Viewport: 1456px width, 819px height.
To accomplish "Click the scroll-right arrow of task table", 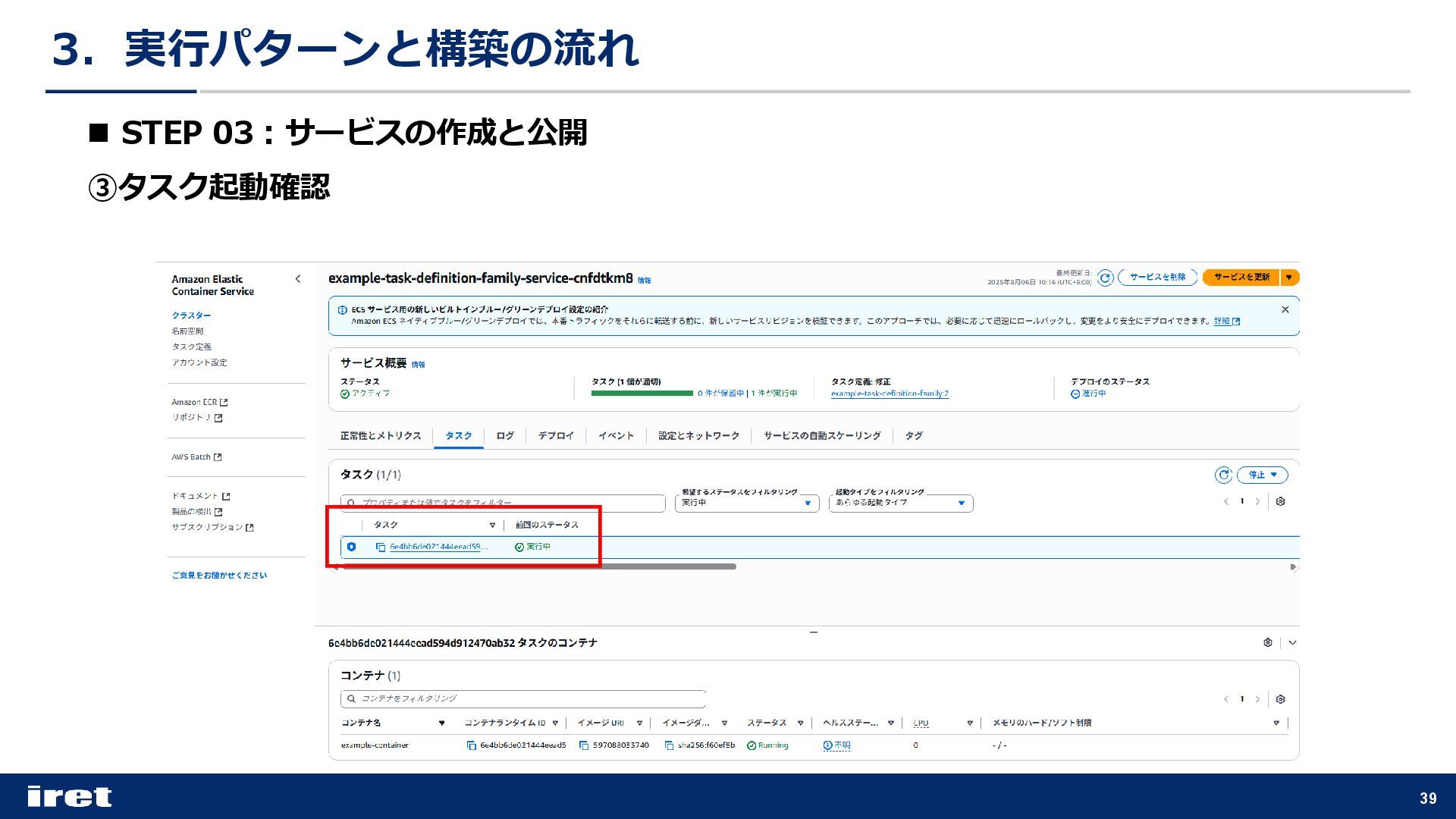I will [1293, 567].
